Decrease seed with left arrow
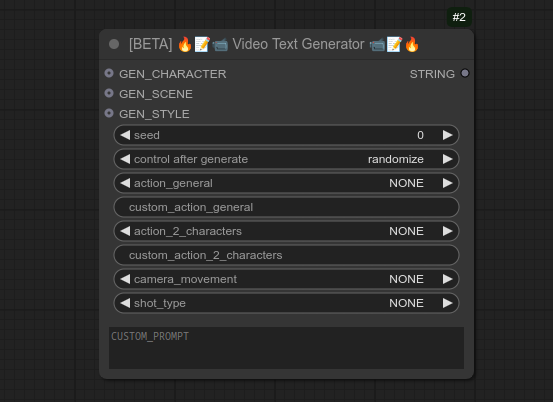553x402 pixels. click(x=125, y=135)
